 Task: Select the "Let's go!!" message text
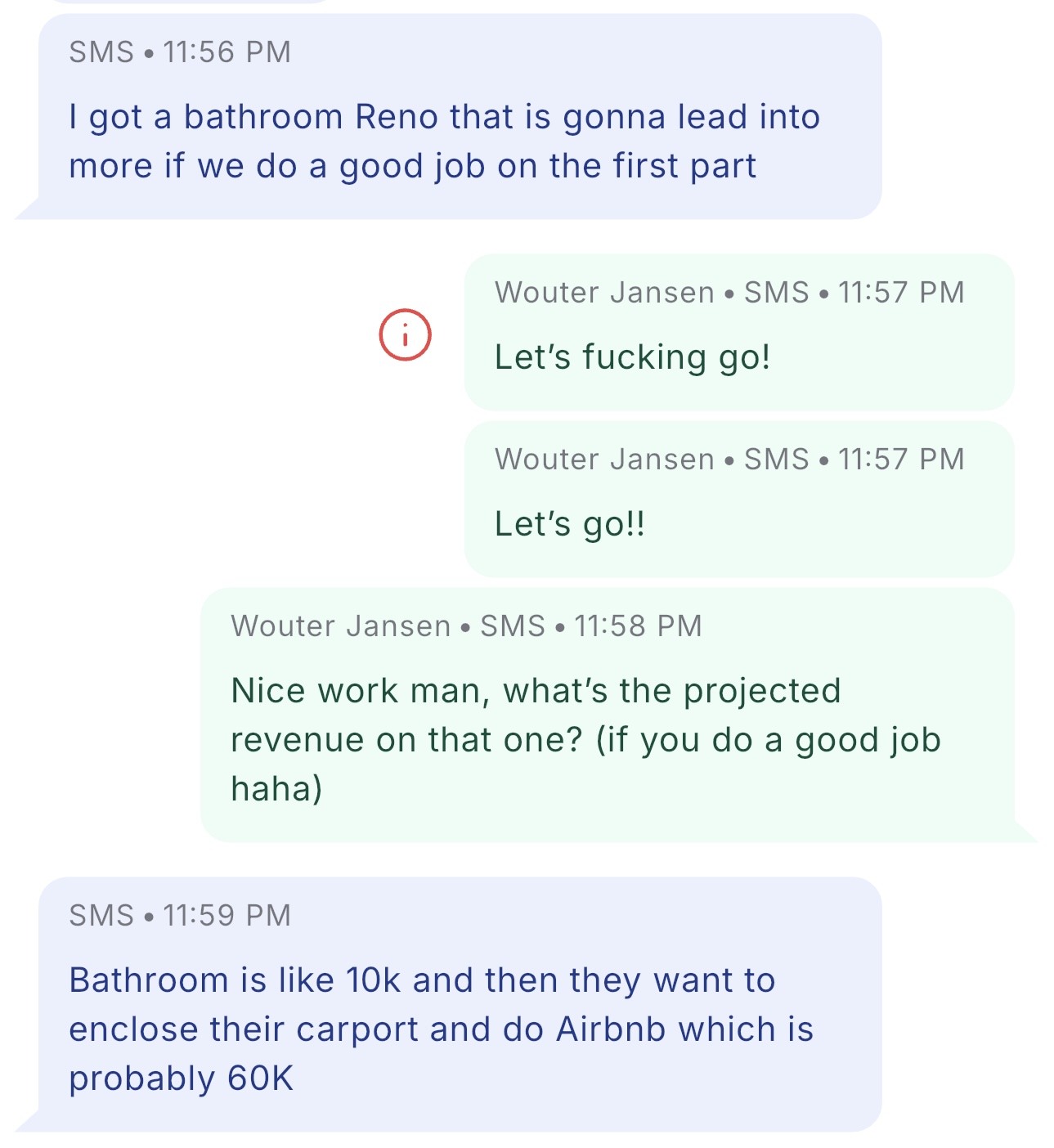(x=570, y=524)
